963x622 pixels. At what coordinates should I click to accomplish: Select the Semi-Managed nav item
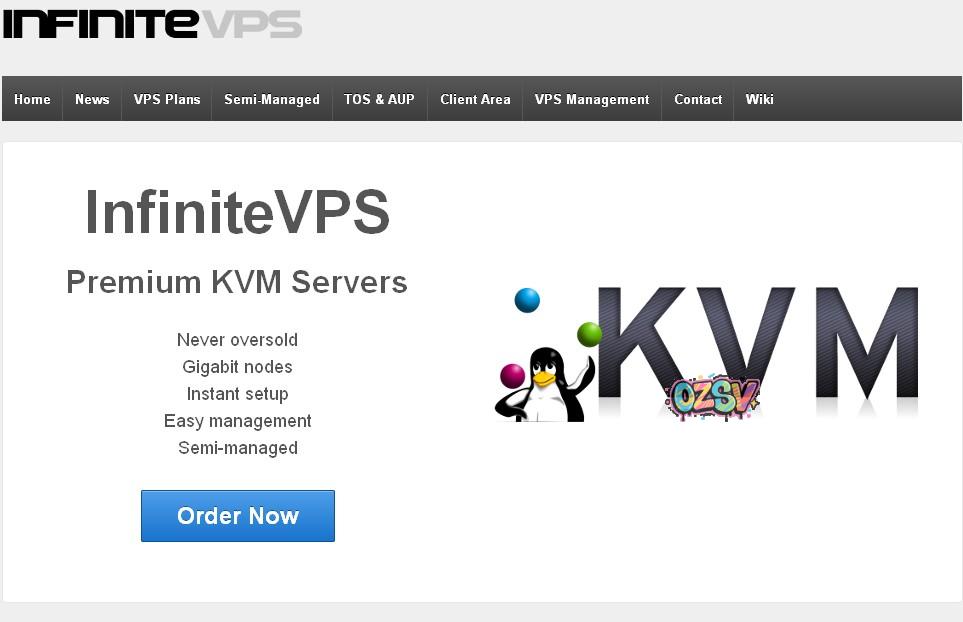272,99
